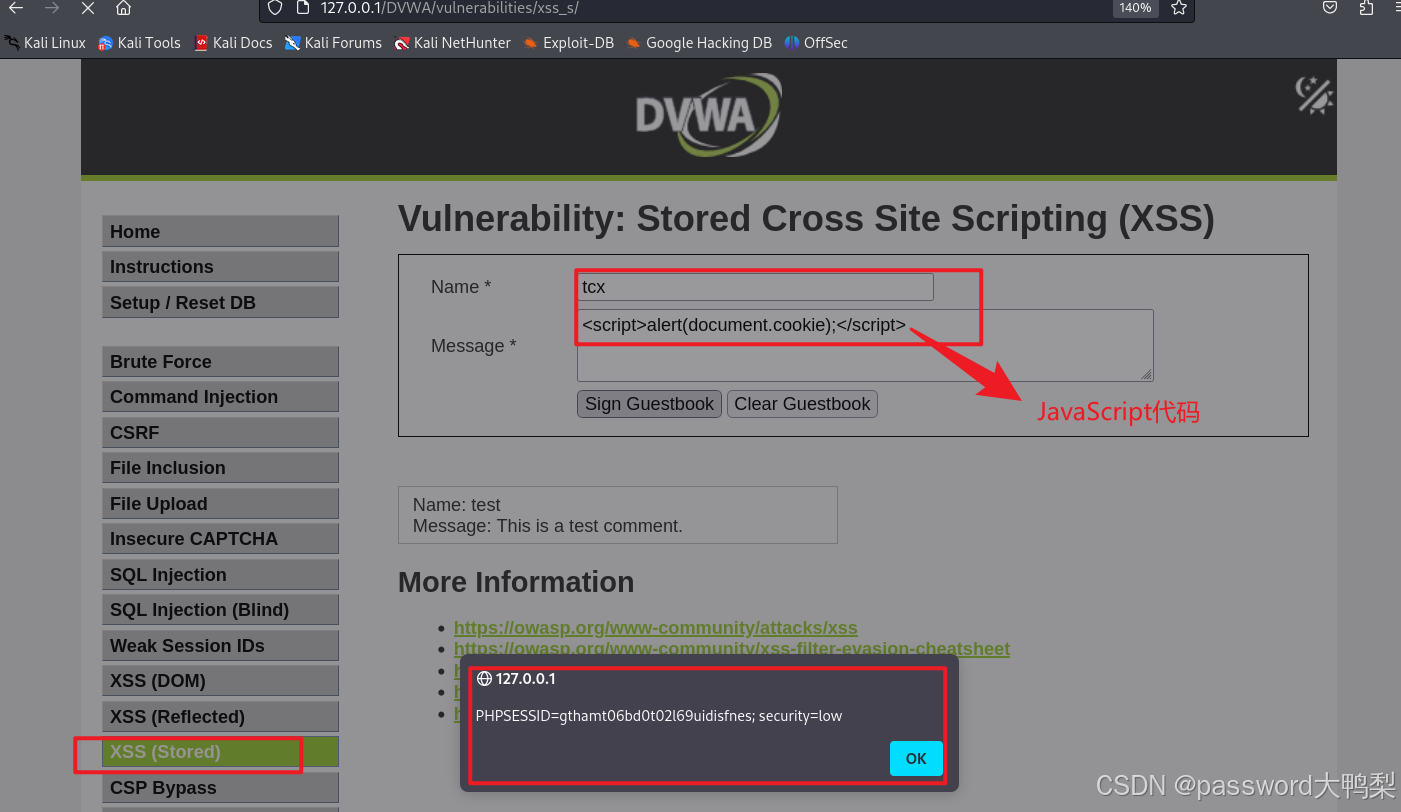Click the 'More Information' heading
Image resolution: width=1401 pixels, height=812 pixels.
[516, 582]
